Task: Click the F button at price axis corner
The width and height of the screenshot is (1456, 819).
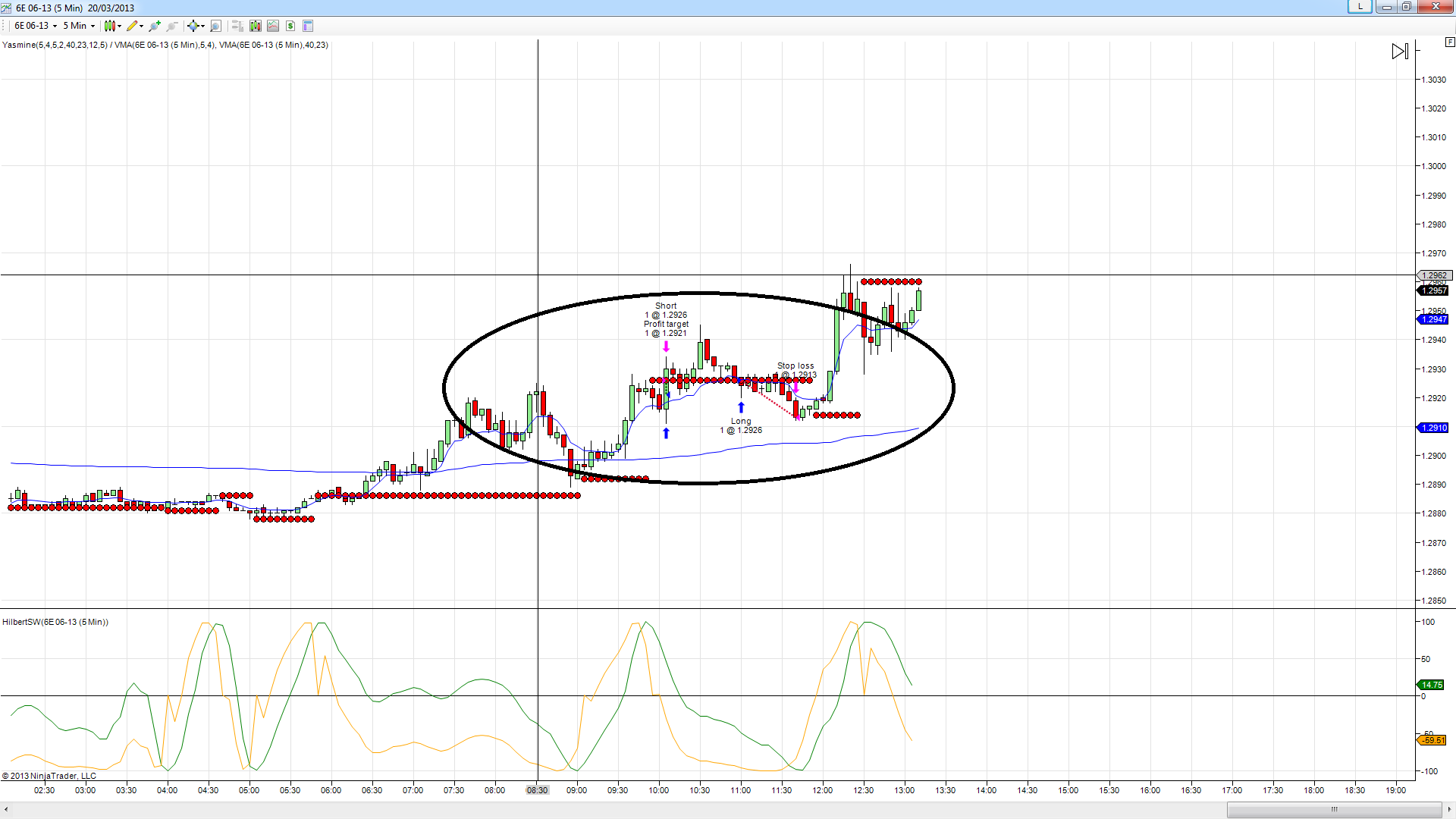Action: [1449, 42]
